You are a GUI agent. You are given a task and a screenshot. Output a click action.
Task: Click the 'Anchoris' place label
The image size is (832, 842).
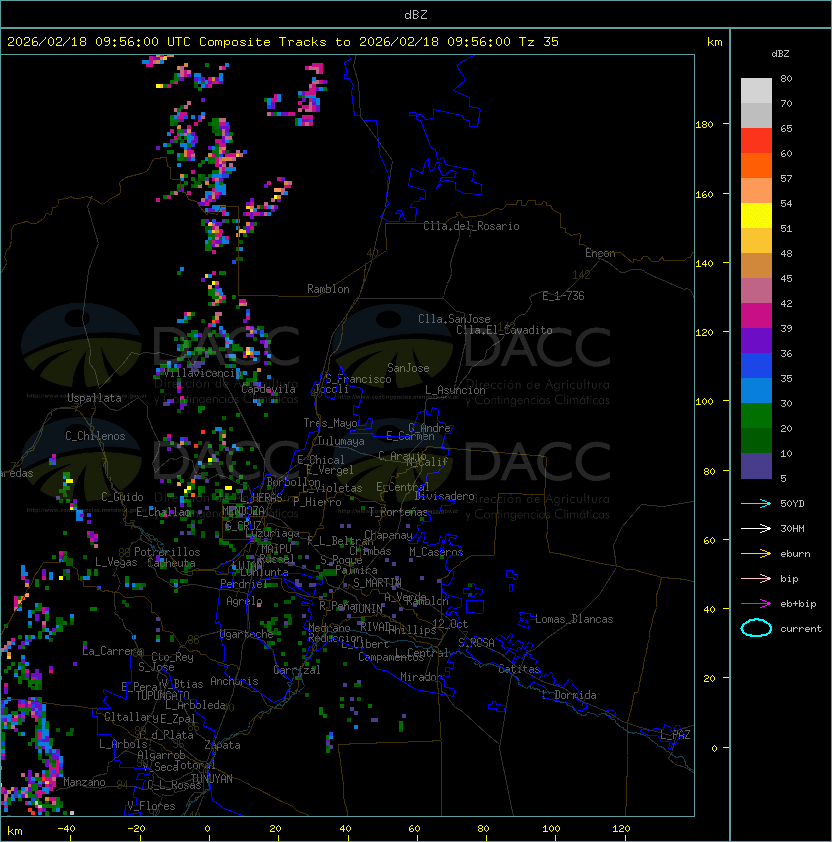pyautogui.click(x=234, y=681)
